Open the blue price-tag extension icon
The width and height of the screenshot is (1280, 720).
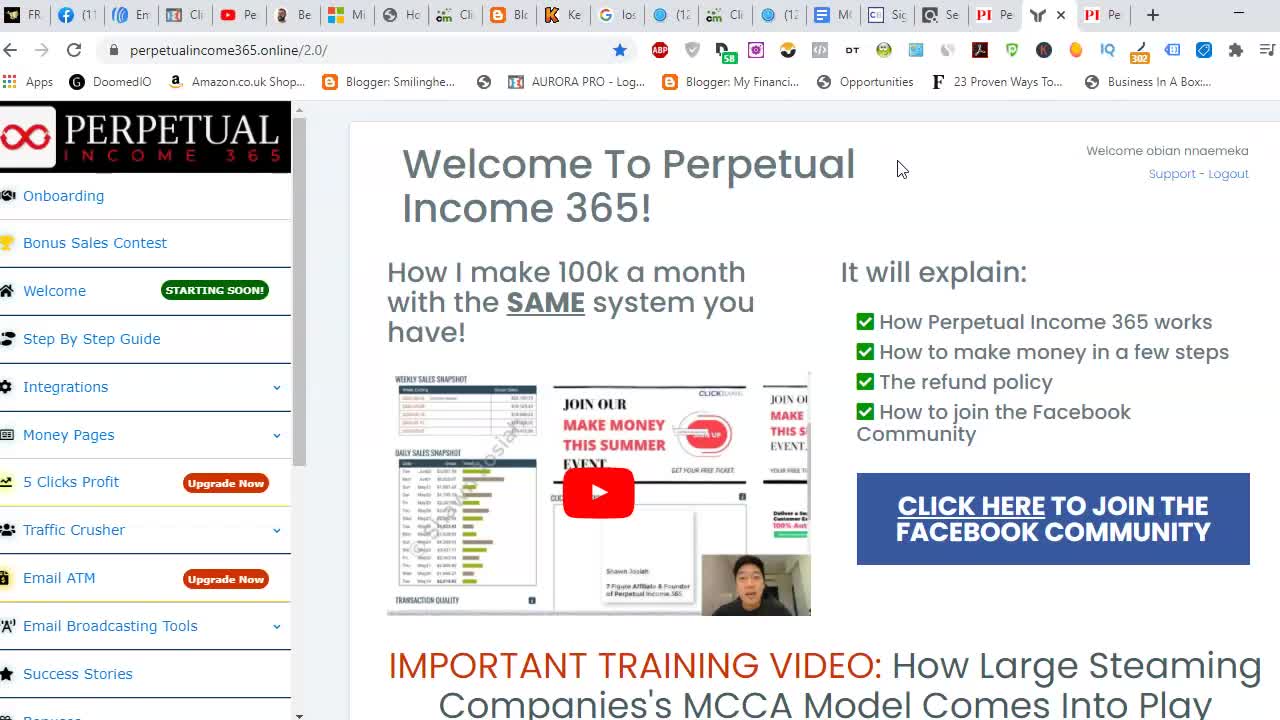pyautogui.click(x=1204, y=50)
